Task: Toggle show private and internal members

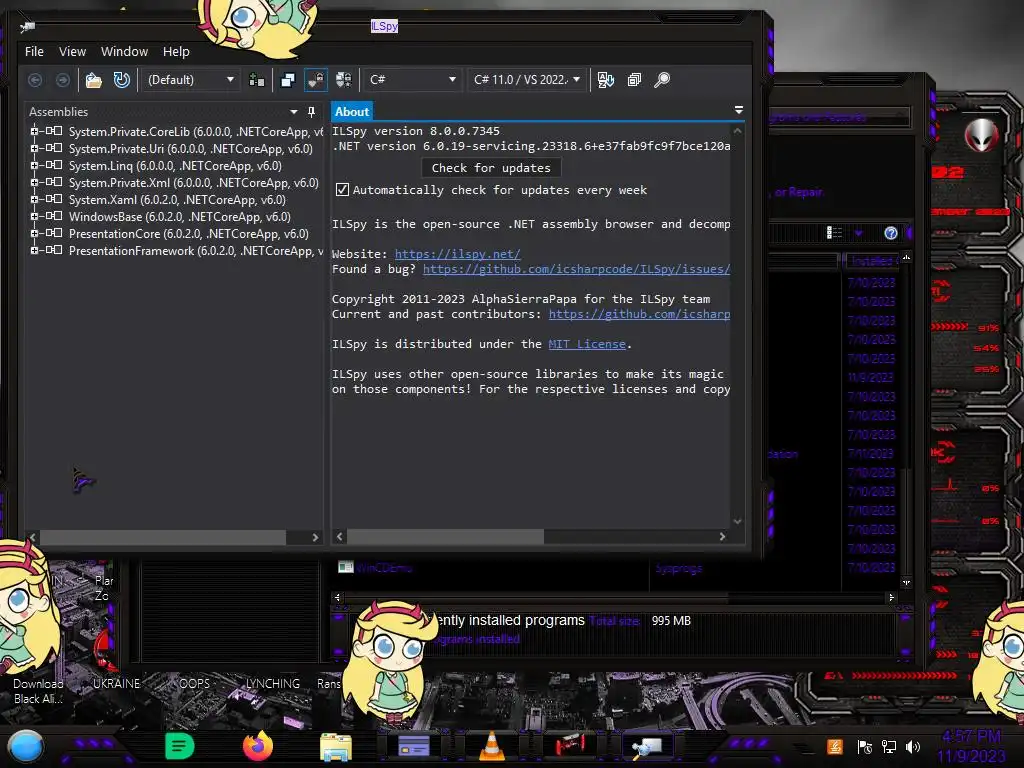Action: coord(315,80)
